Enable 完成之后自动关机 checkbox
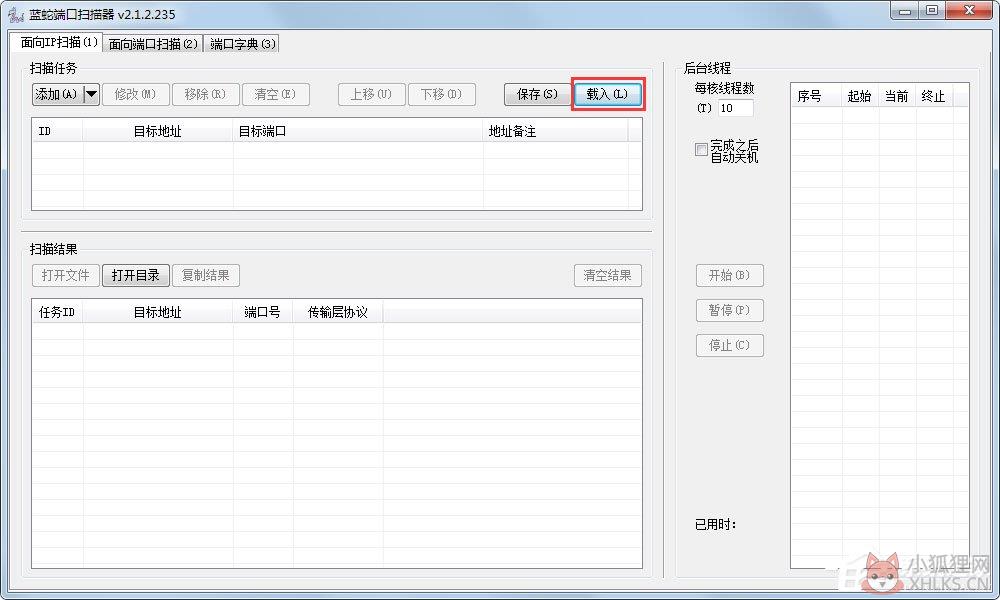The height and width of the screenshot is (600, 1000). point(701,149)
